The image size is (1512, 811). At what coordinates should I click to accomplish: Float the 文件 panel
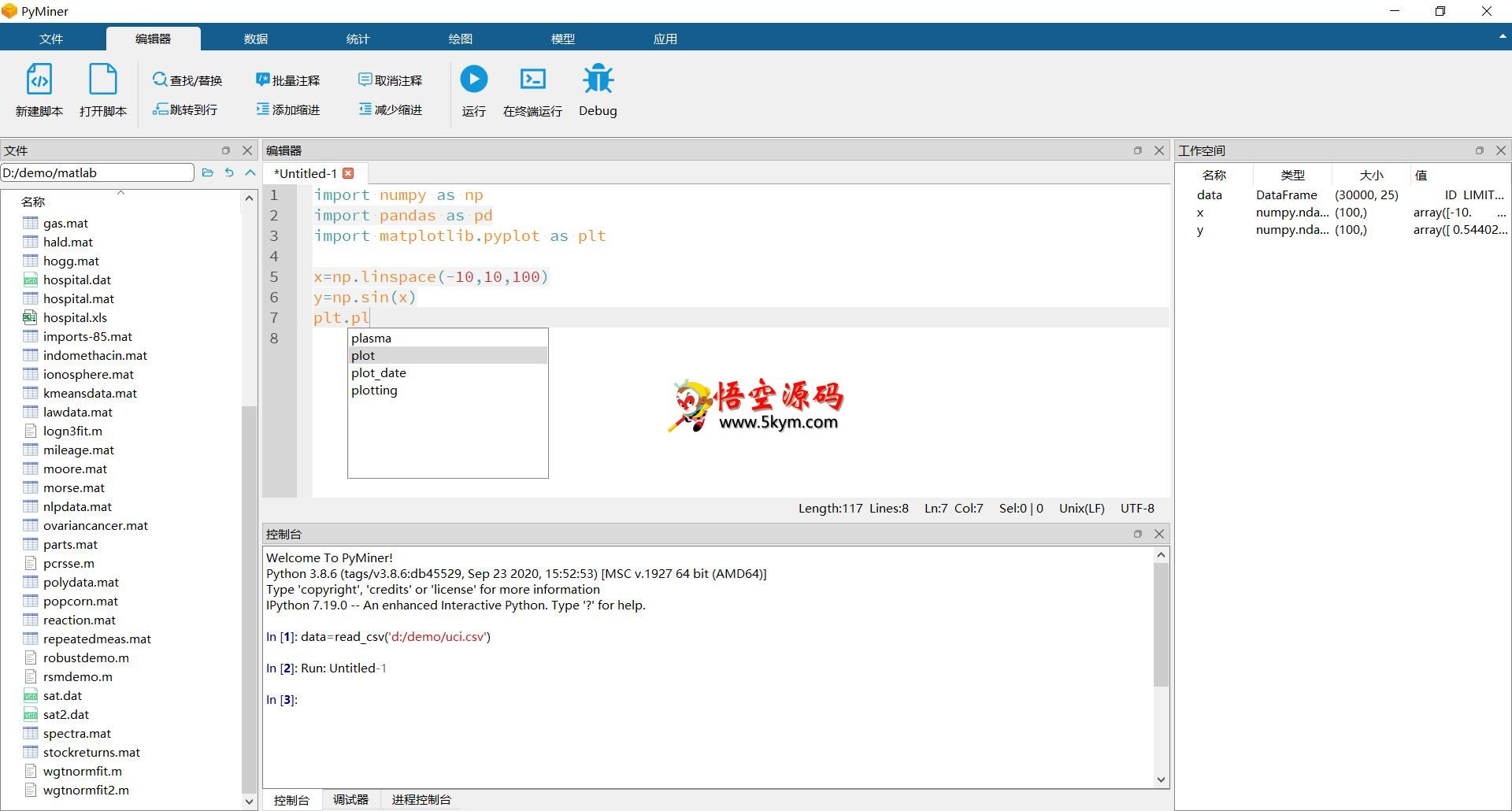coord(226,150)
